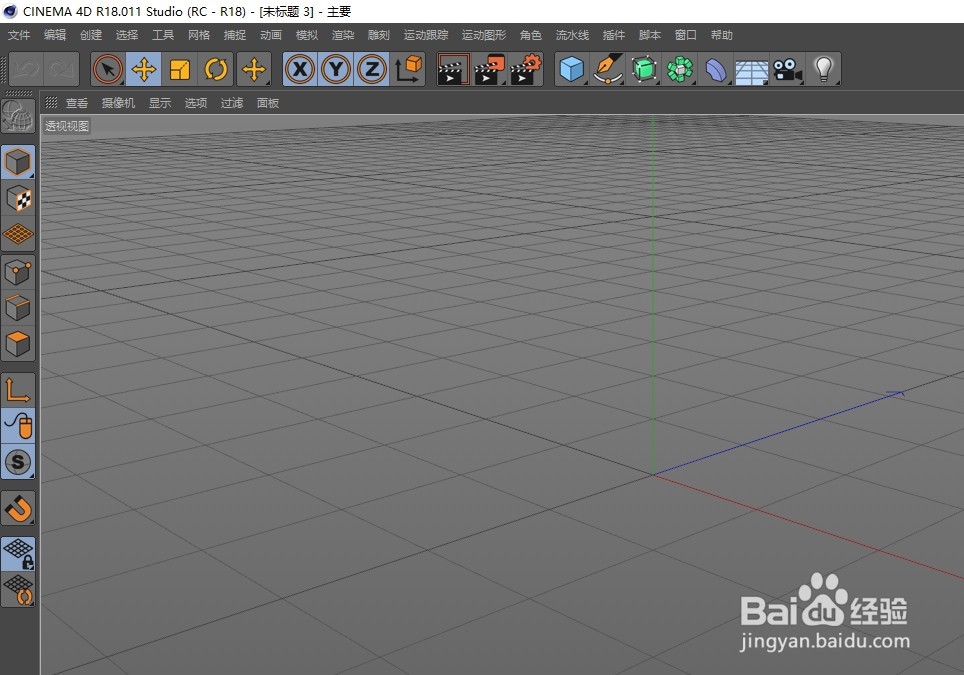The image size is (964, 675).
Task: Open the 雕刻 menu
Action: (379, 35)
